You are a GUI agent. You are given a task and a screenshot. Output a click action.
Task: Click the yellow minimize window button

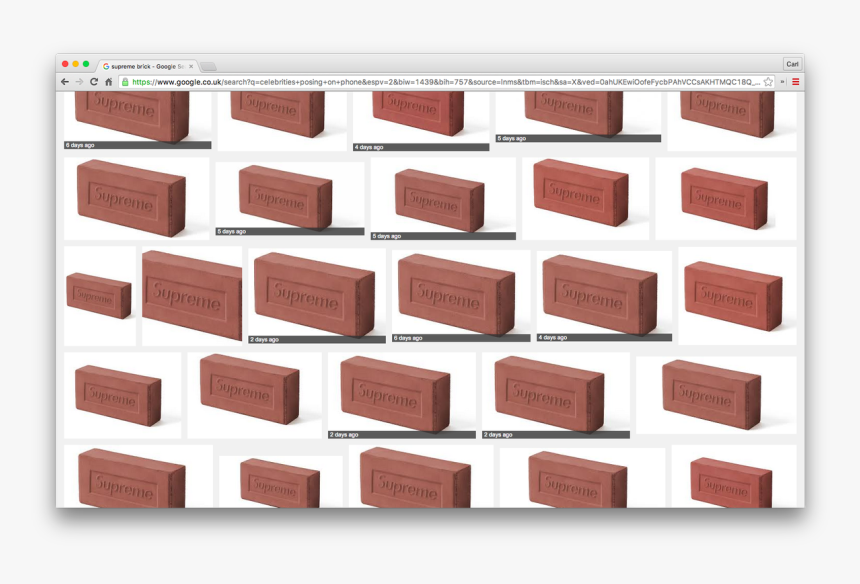pos(76,64)
